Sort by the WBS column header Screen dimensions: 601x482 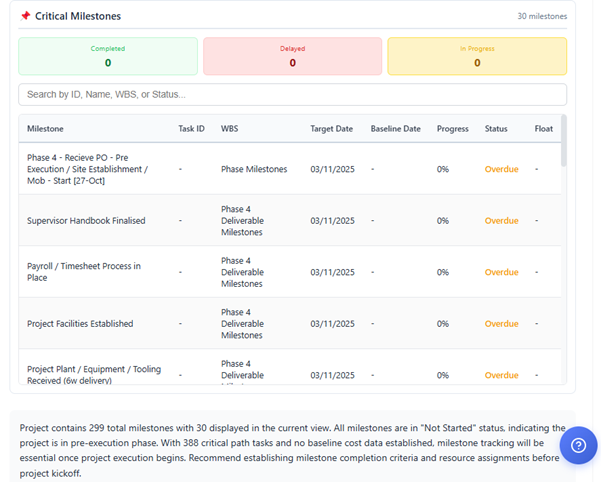(229, 129)
